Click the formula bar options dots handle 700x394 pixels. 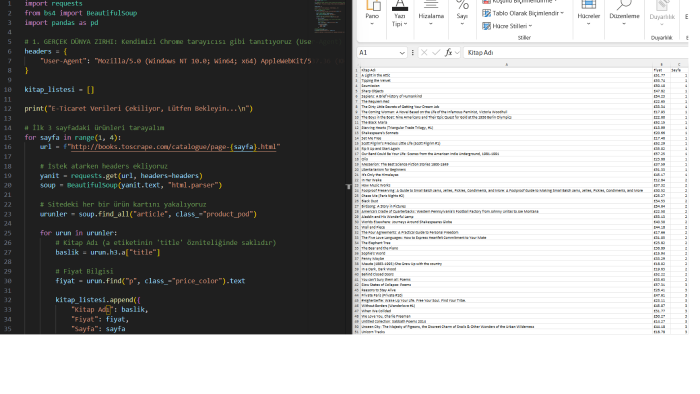click(x=412, y=53)
